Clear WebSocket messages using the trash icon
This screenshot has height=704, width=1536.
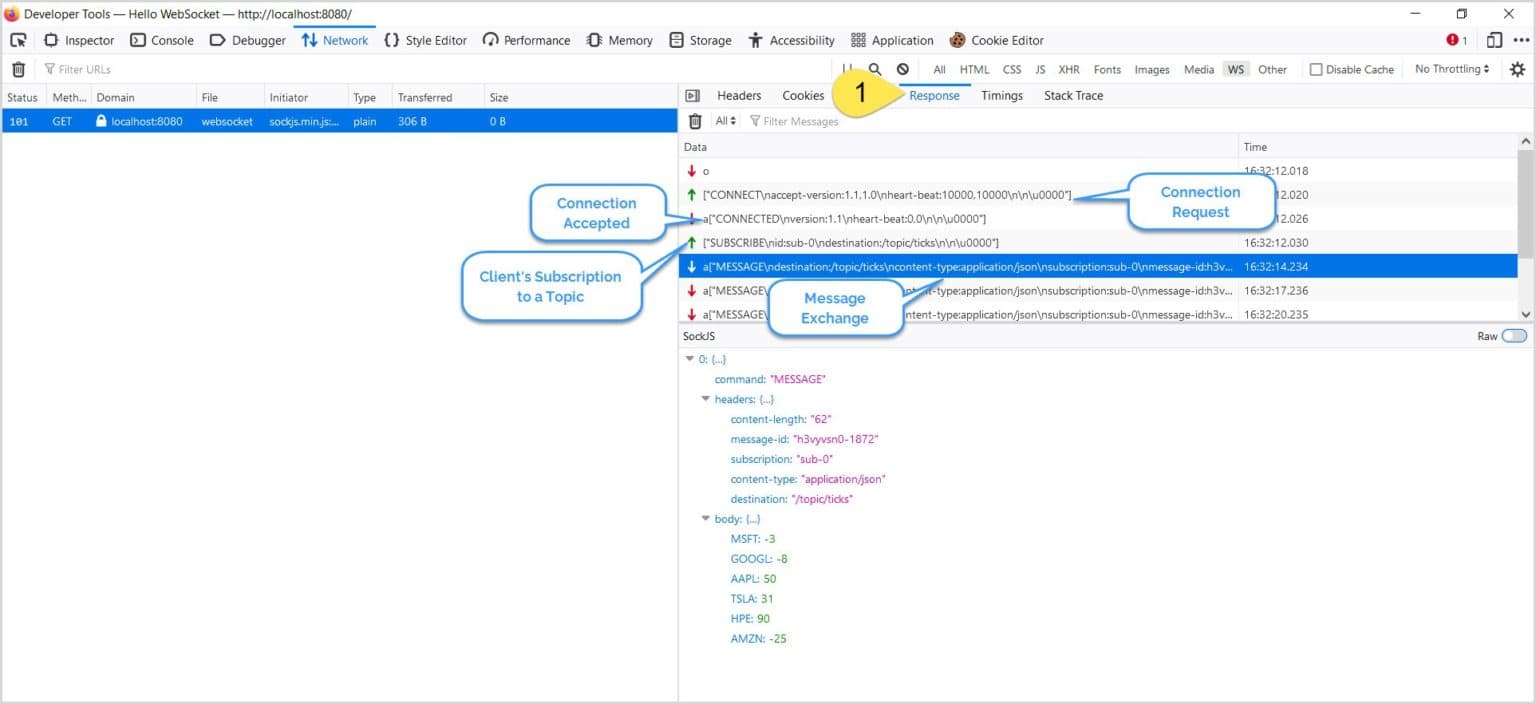click(694, 121)
